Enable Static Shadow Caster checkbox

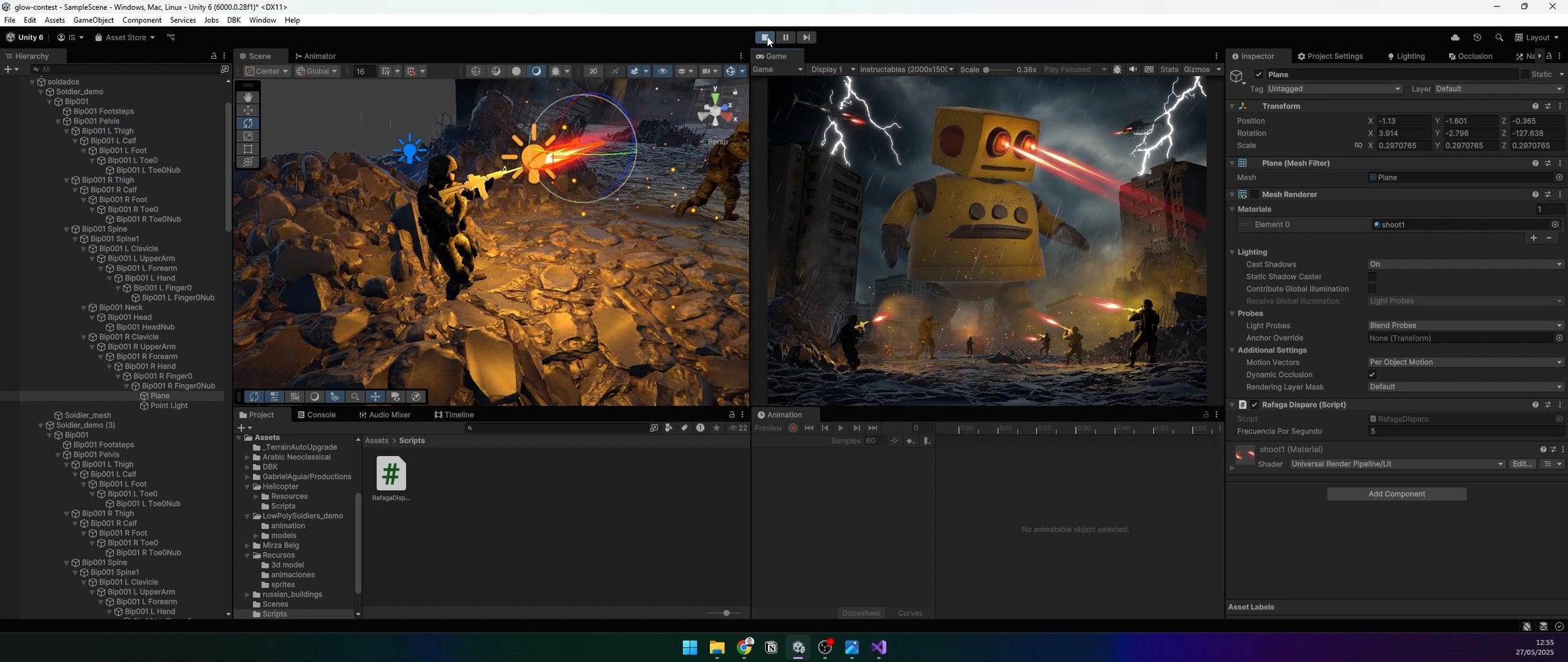[x=1372, y=276]
